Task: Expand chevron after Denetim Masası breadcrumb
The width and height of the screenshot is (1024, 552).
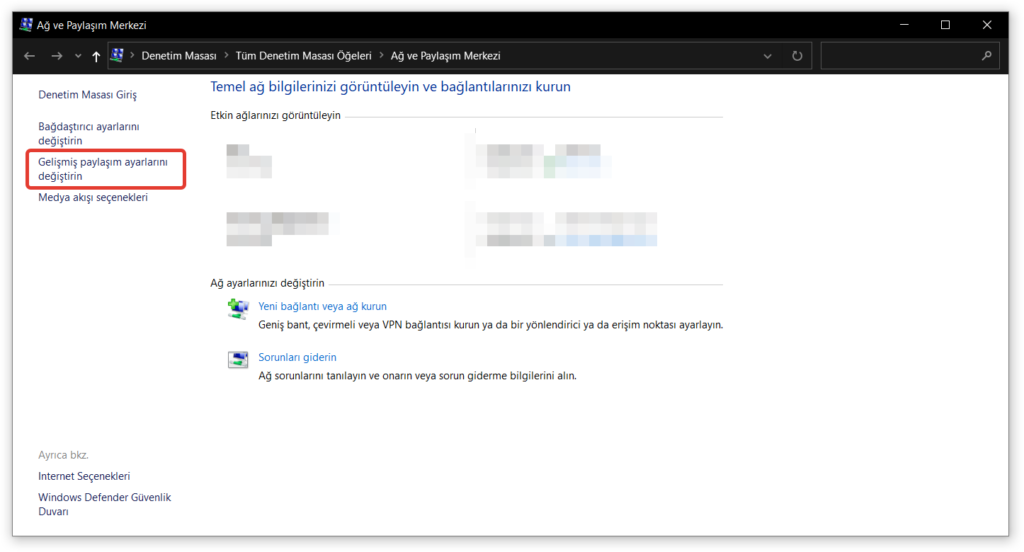Action: [x=226, y=56]
